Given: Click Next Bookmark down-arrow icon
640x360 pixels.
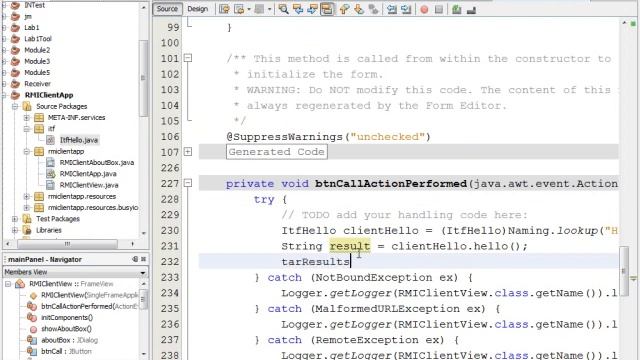Looking at the screenshot, I should (x=359, y=9).
